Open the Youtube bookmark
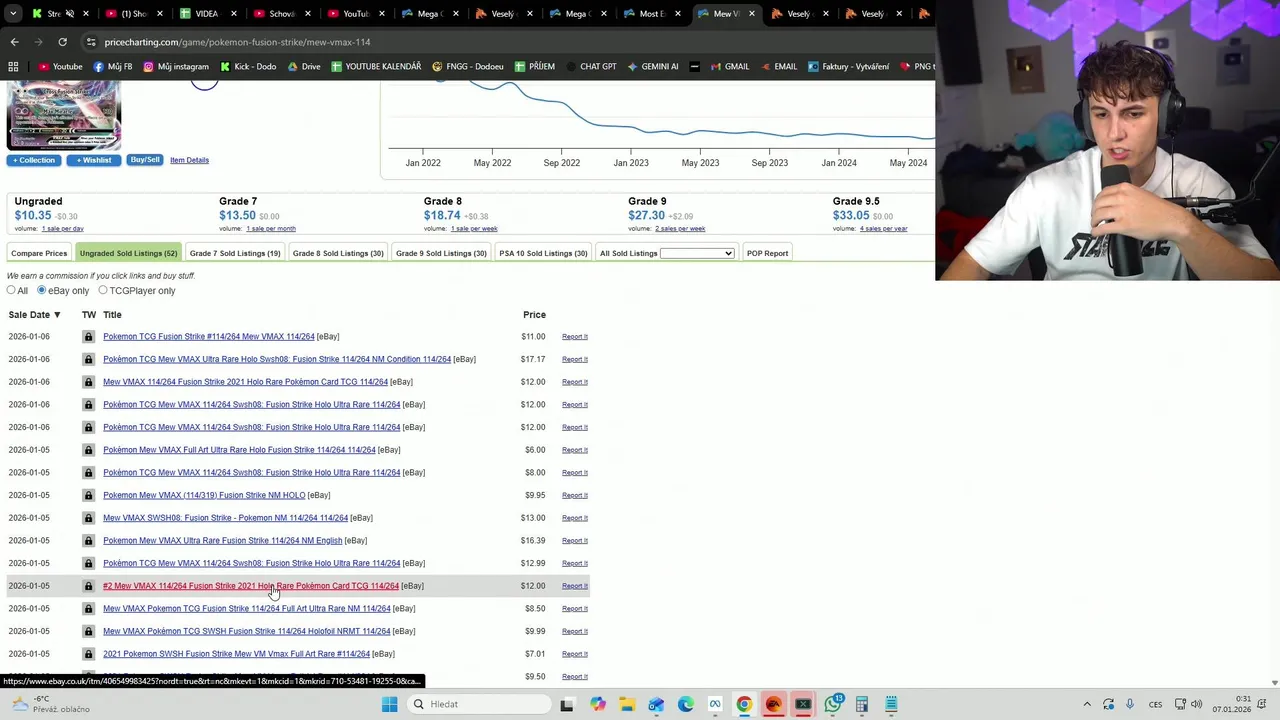Image resolution: width=1280 pixels, height=720 pixels. coord(60,66)
